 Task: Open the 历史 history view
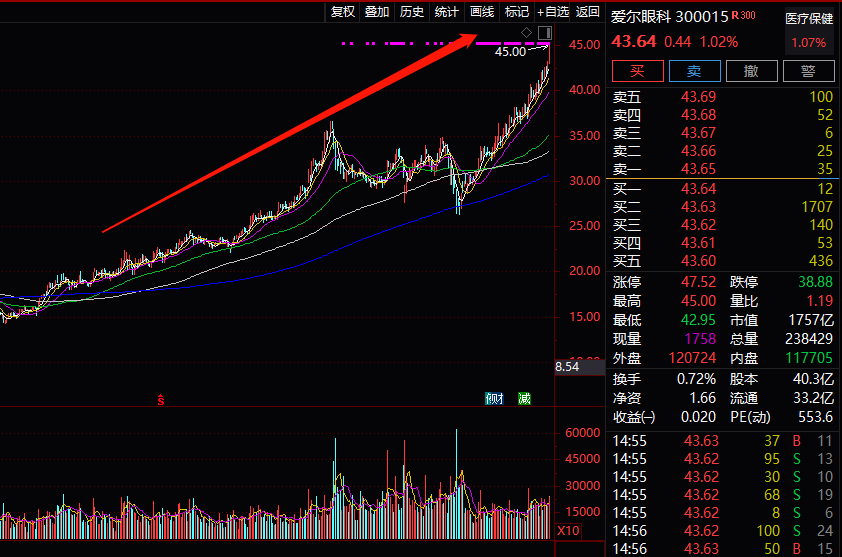click(x=412, y=12)
